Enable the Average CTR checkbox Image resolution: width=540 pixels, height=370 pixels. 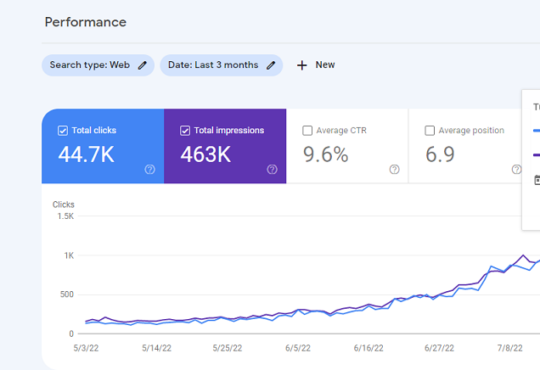pos(307,131)
